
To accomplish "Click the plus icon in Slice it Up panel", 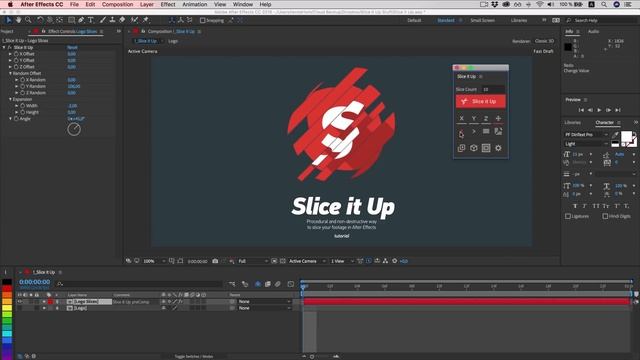I will 498,118.
